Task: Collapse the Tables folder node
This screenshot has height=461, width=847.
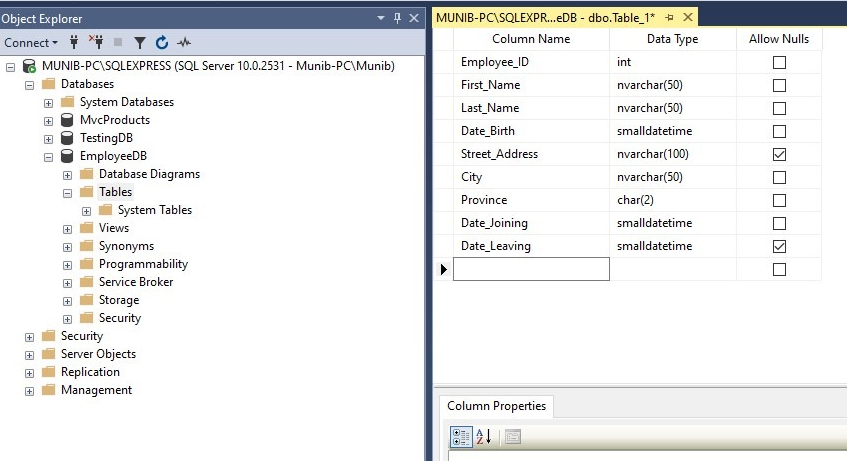Action: coord(67,193)
